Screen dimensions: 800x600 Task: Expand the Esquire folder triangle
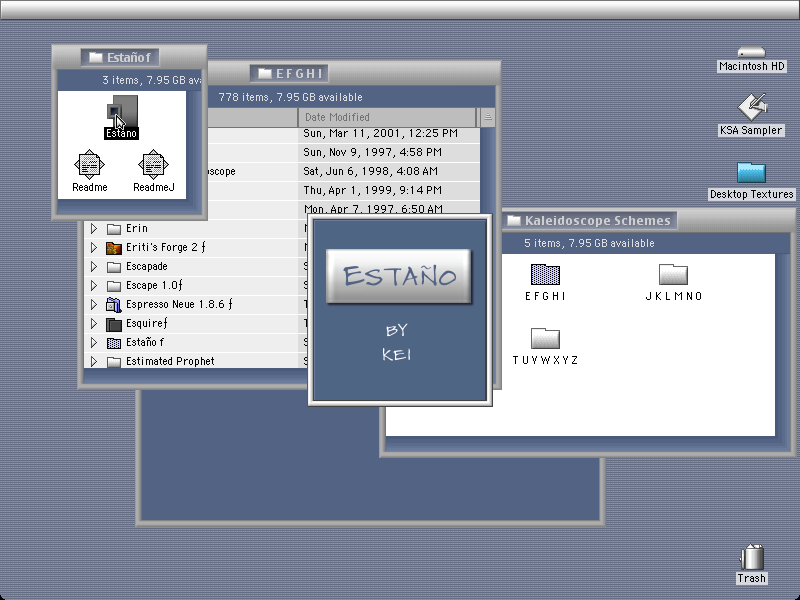94,324
